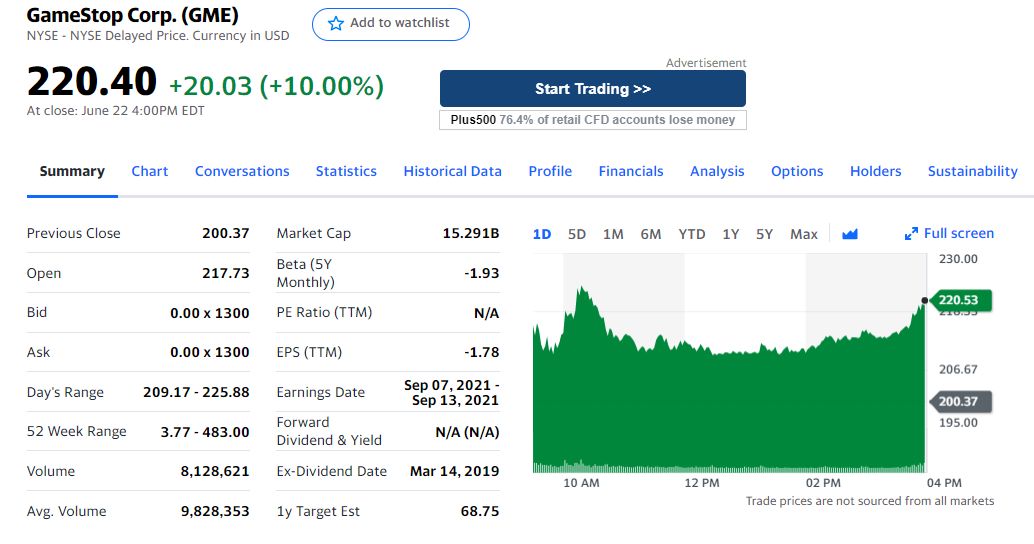The width and height of the screenshot is (1034, 544).
Task: Click the 52 Week Range value 3.77 - 483.00
Action: [x=205, y=432]
